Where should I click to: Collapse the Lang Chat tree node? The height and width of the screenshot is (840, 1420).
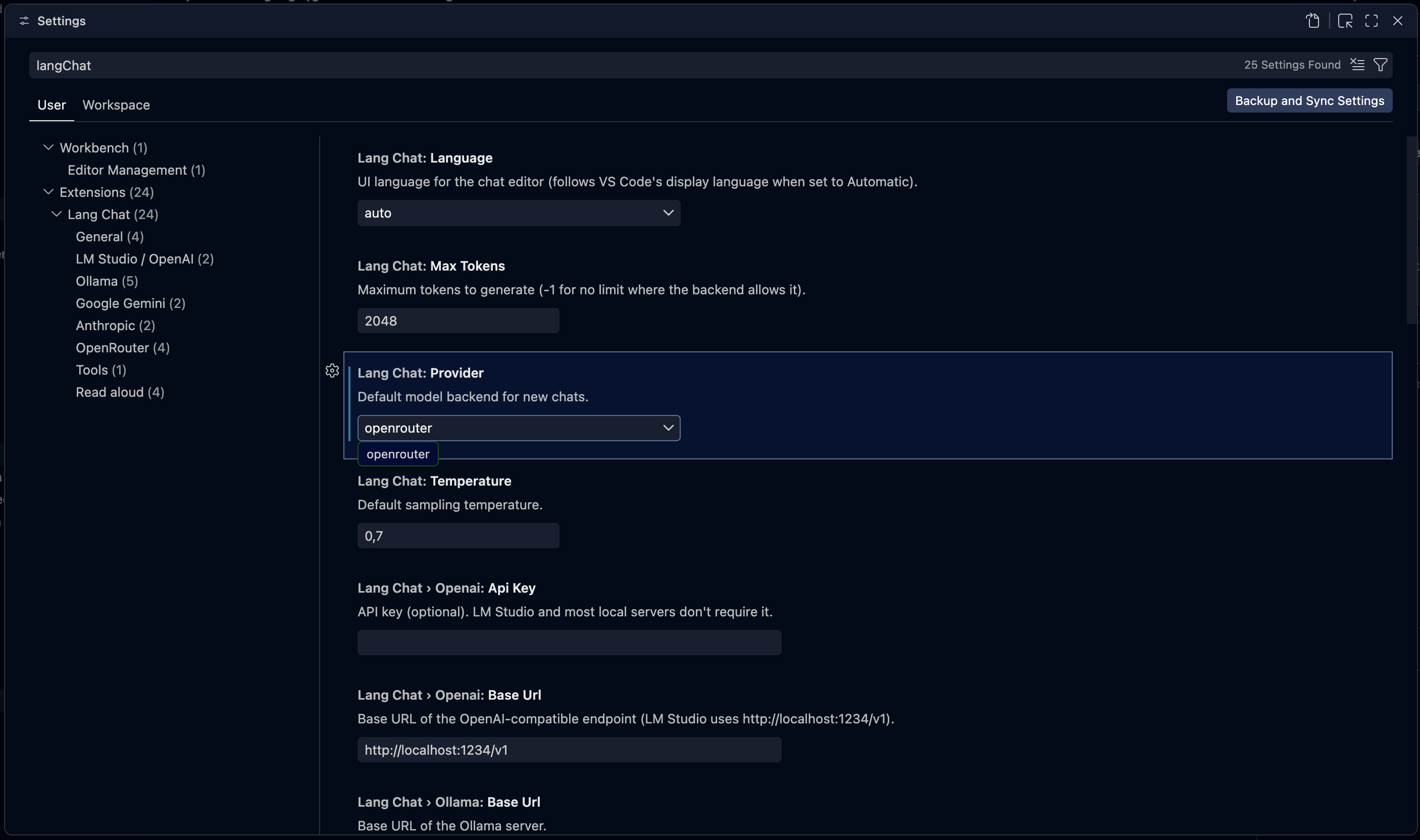click(x=56, y=214)
